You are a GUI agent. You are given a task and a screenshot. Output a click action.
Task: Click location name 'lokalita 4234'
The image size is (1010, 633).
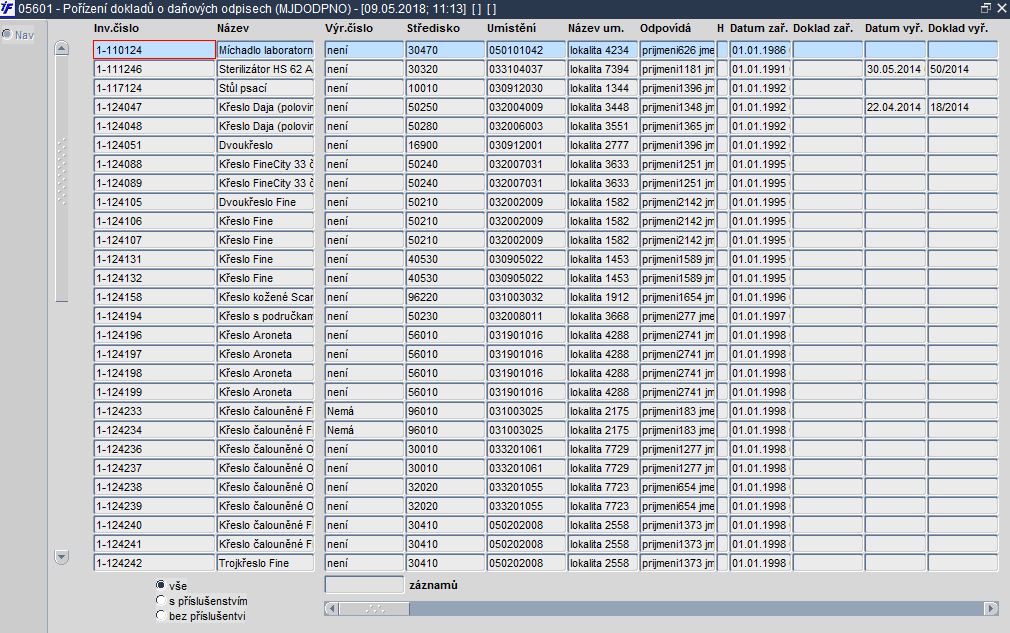603,50
